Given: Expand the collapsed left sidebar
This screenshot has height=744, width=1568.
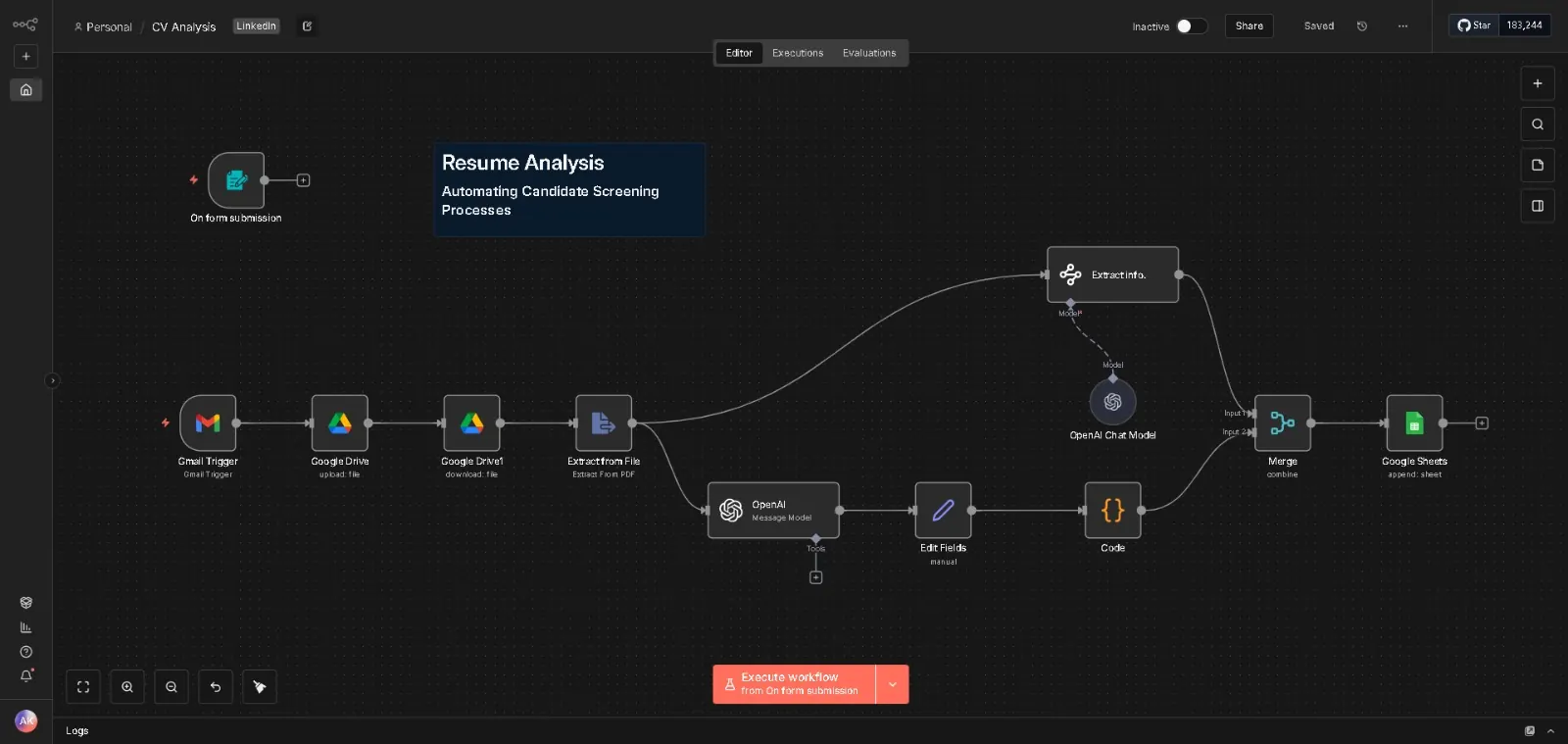Looking at the screenshot, I should click(52, 380).
